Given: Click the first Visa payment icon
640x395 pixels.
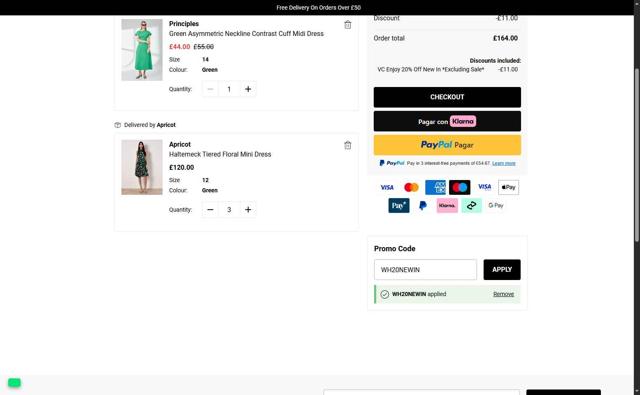Looking at the screenshot, I should (x=387, y=187).
